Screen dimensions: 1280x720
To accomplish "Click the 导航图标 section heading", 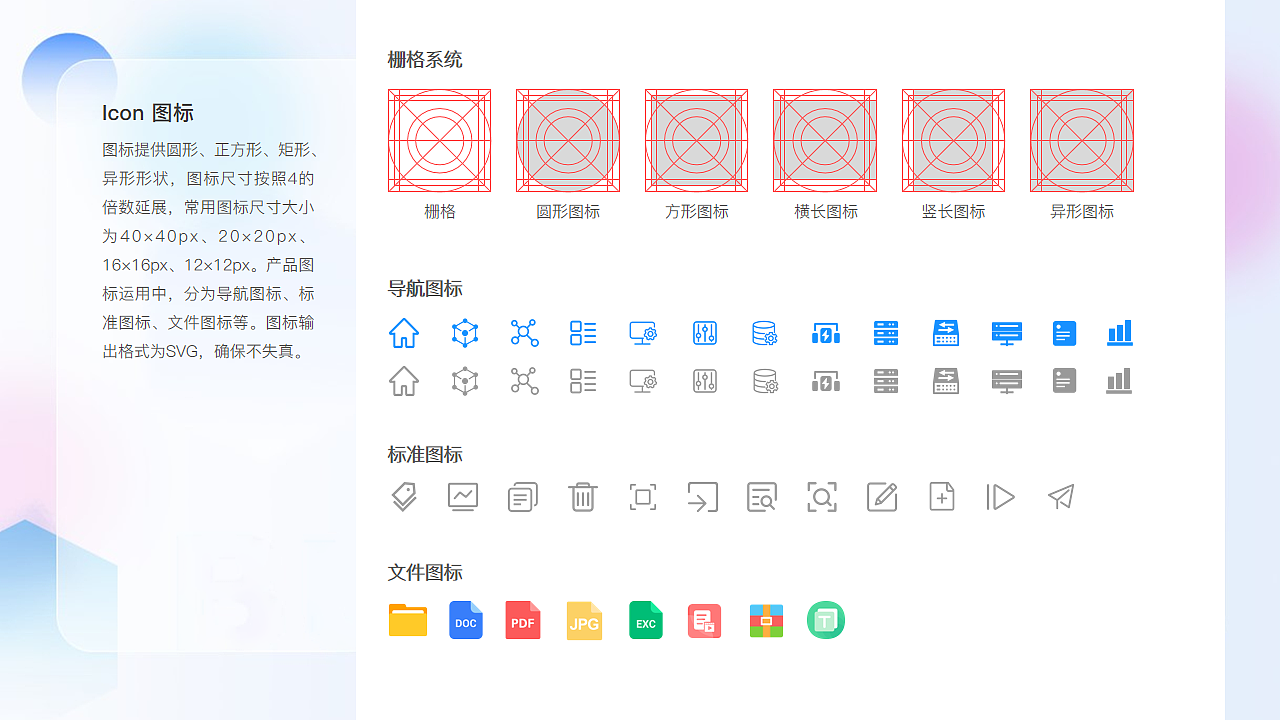I will 425,289.
